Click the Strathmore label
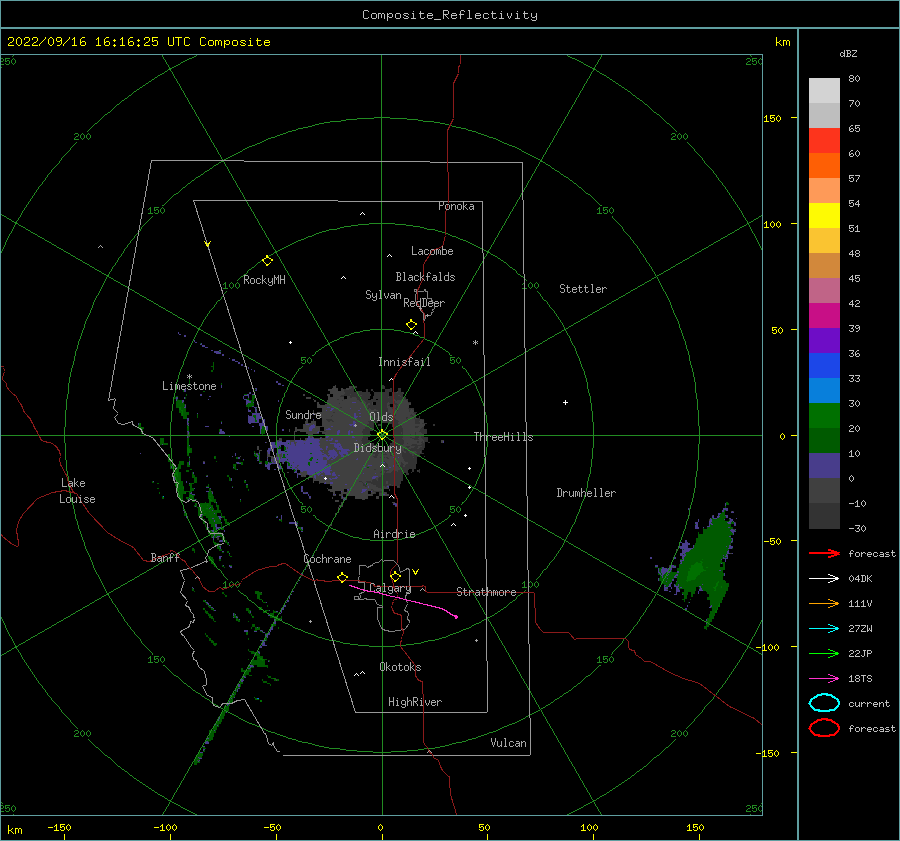Image resolution: width=900 pixels, height=841 pixels. coord(486,592)
